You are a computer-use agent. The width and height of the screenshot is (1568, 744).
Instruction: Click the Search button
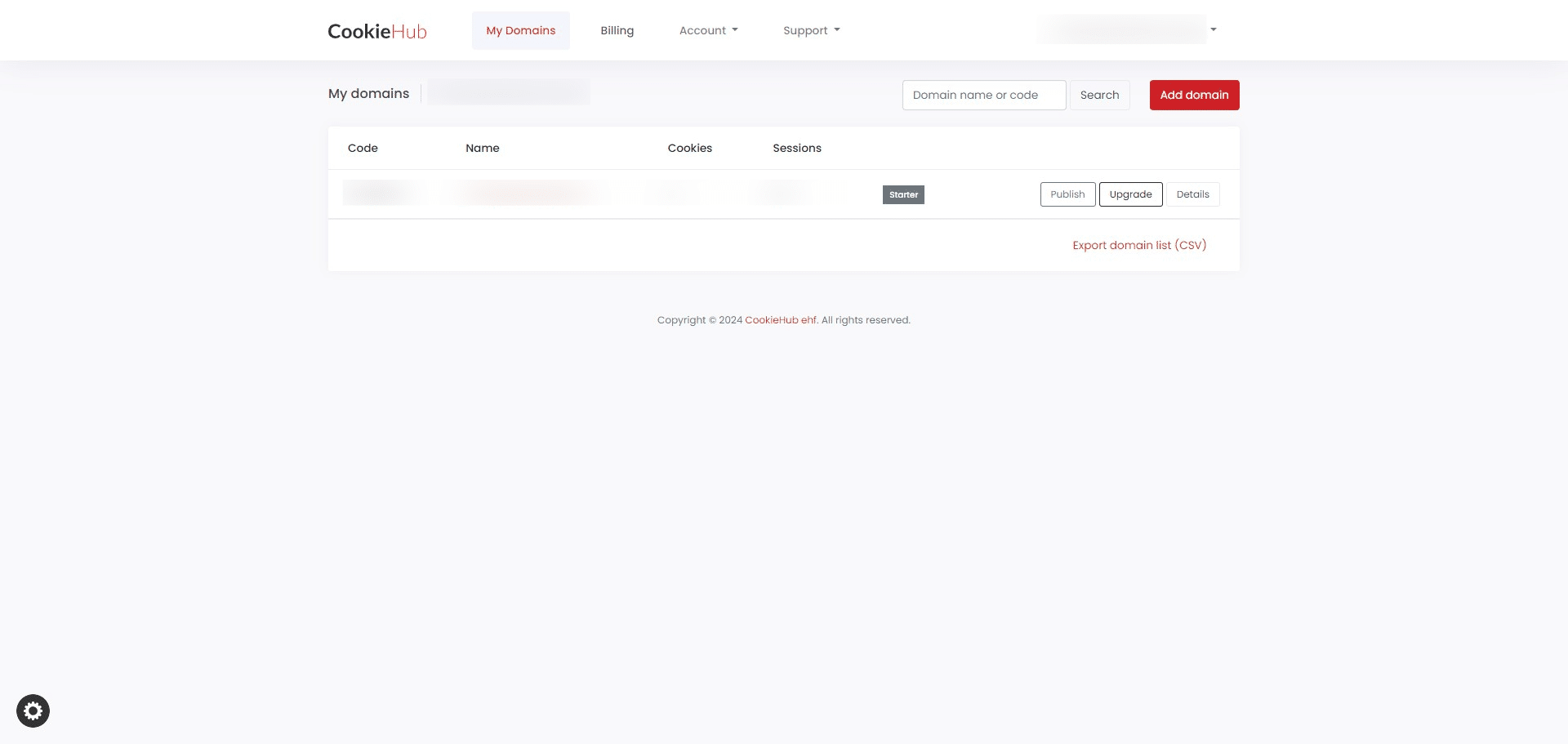(x=1100, y=95)
